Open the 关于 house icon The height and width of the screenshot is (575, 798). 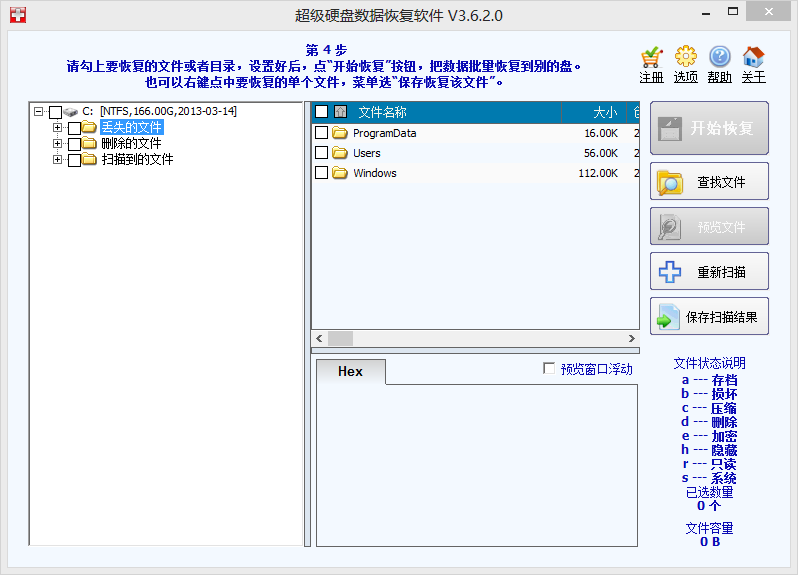[753, 57]
